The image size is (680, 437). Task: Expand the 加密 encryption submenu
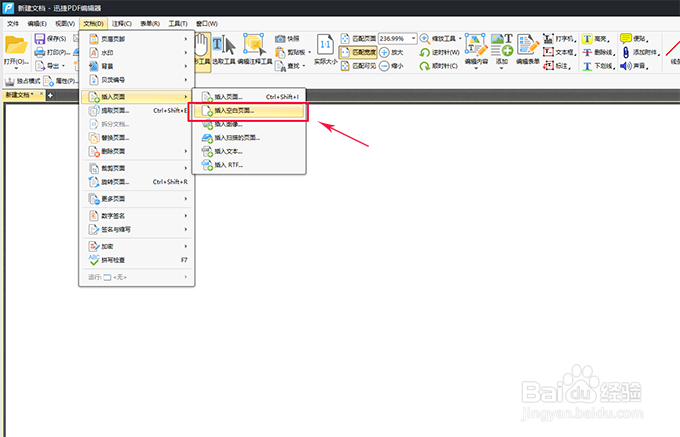coord(137,246)
